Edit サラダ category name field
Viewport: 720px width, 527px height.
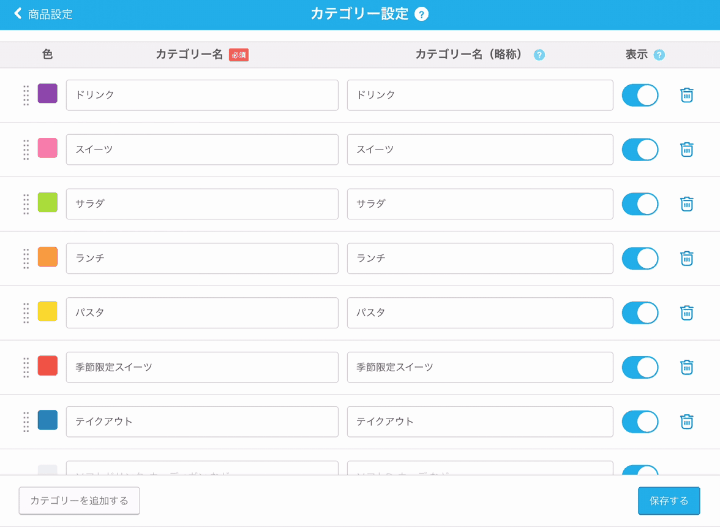(x=202, y=204)
